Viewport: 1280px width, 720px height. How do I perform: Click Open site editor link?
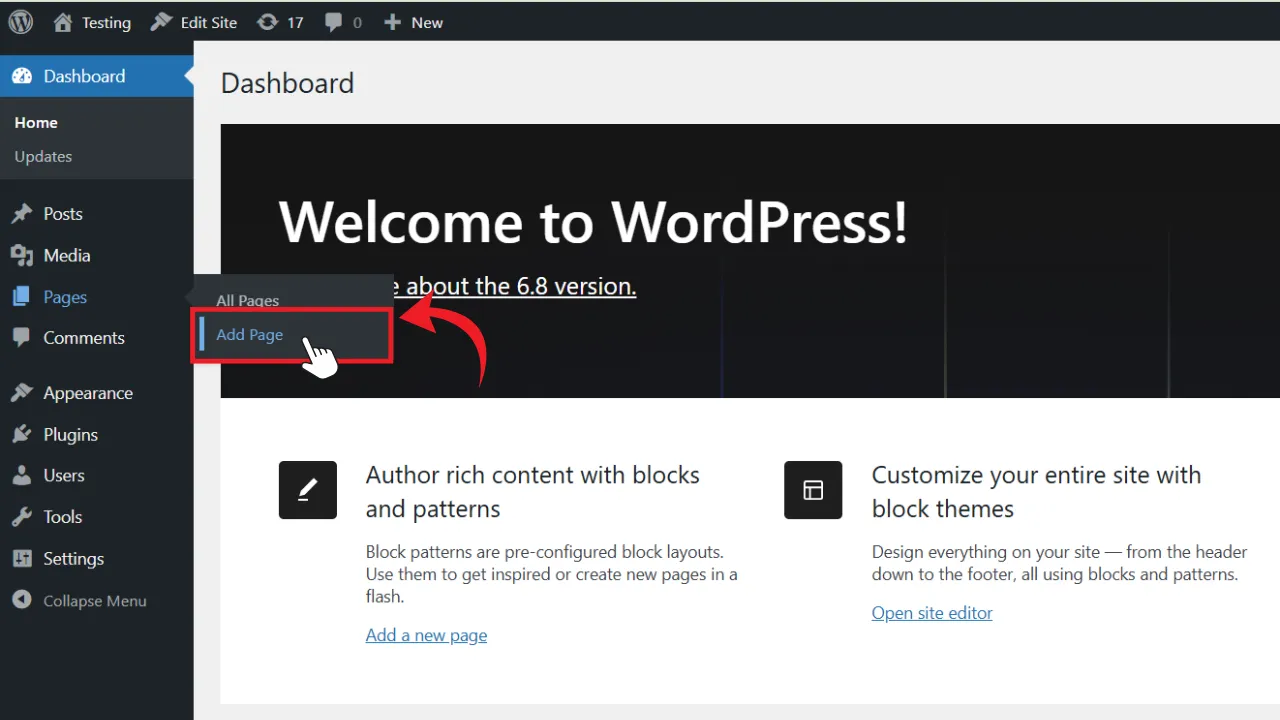click(932, 613)
